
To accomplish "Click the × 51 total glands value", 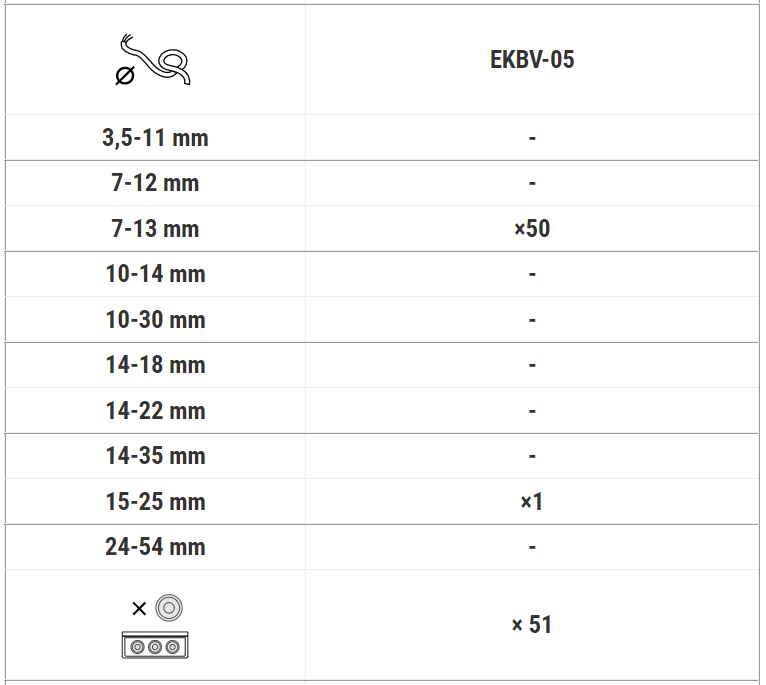I will tap(532, 624).
